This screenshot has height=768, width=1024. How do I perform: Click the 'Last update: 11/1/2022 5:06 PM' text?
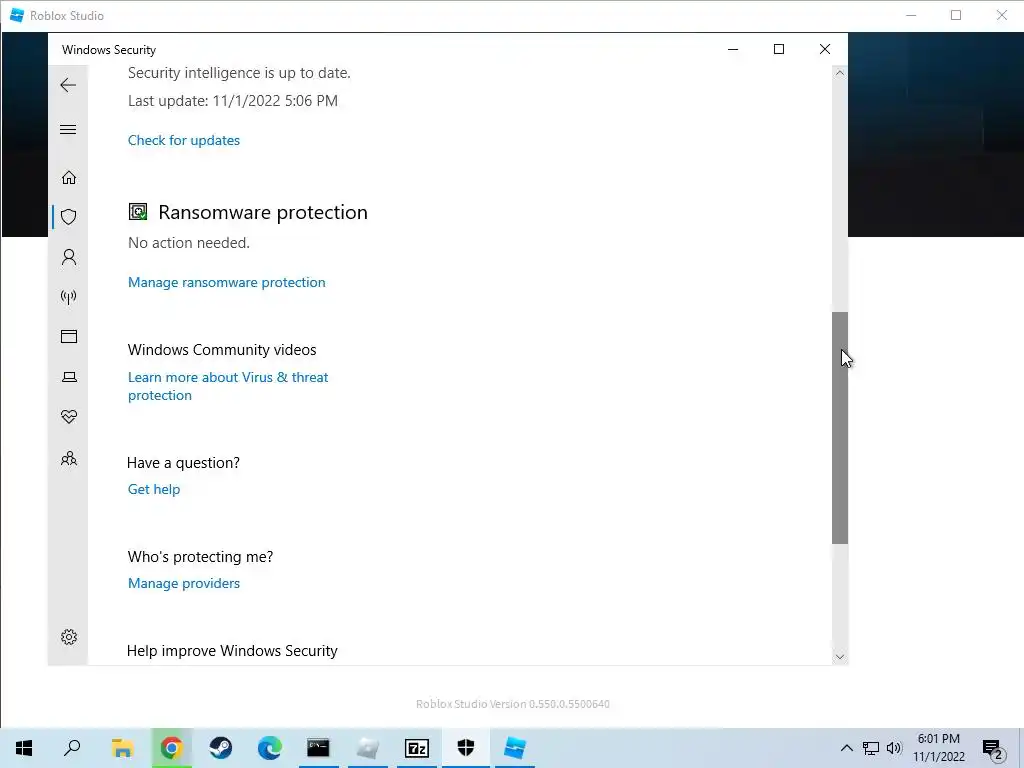tap(232, 101)
